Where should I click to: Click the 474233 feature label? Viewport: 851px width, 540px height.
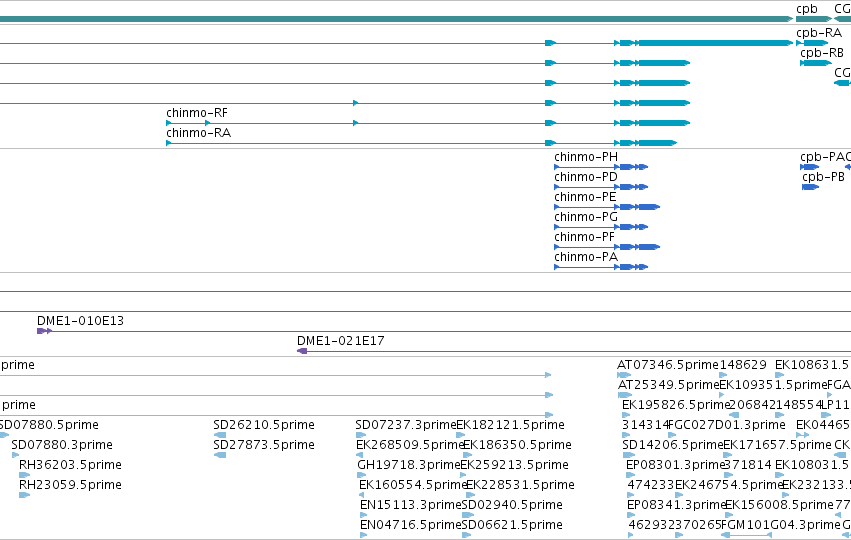[x=651, y=485]
